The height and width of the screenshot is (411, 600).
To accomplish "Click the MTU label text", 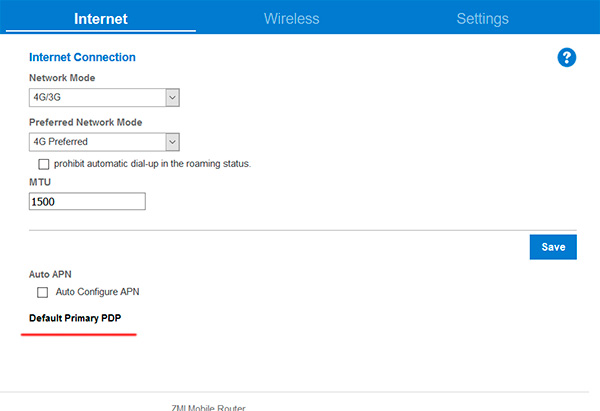I will tap(40, 182).
